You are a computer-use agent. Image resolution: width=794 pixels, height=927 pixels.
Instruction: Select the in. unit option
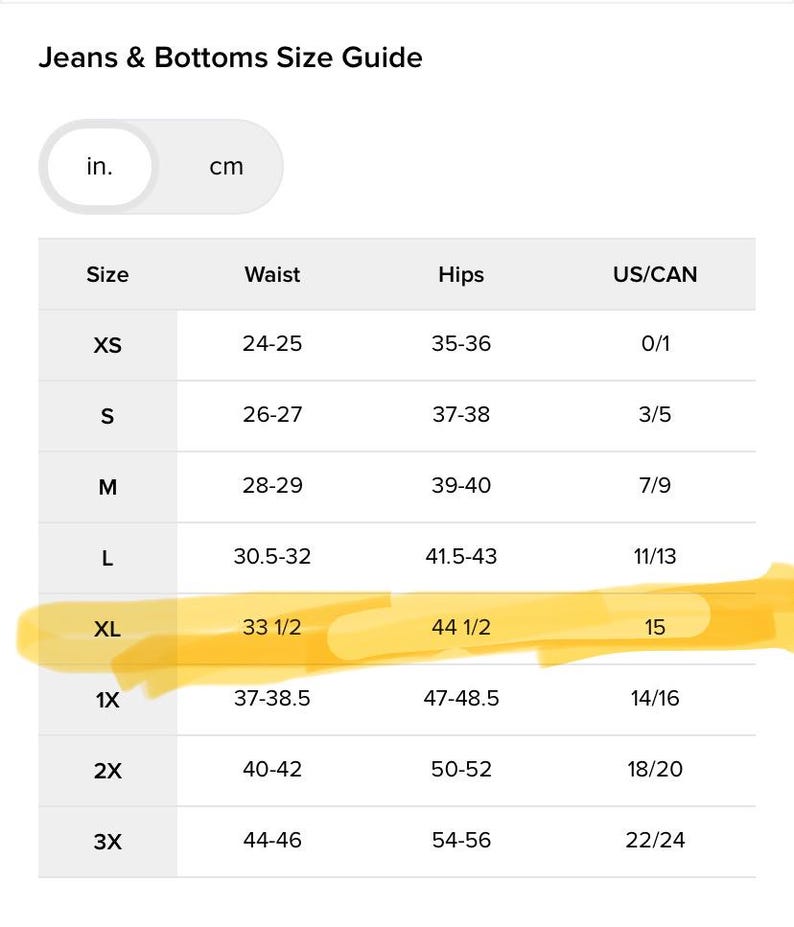[99, 167]
